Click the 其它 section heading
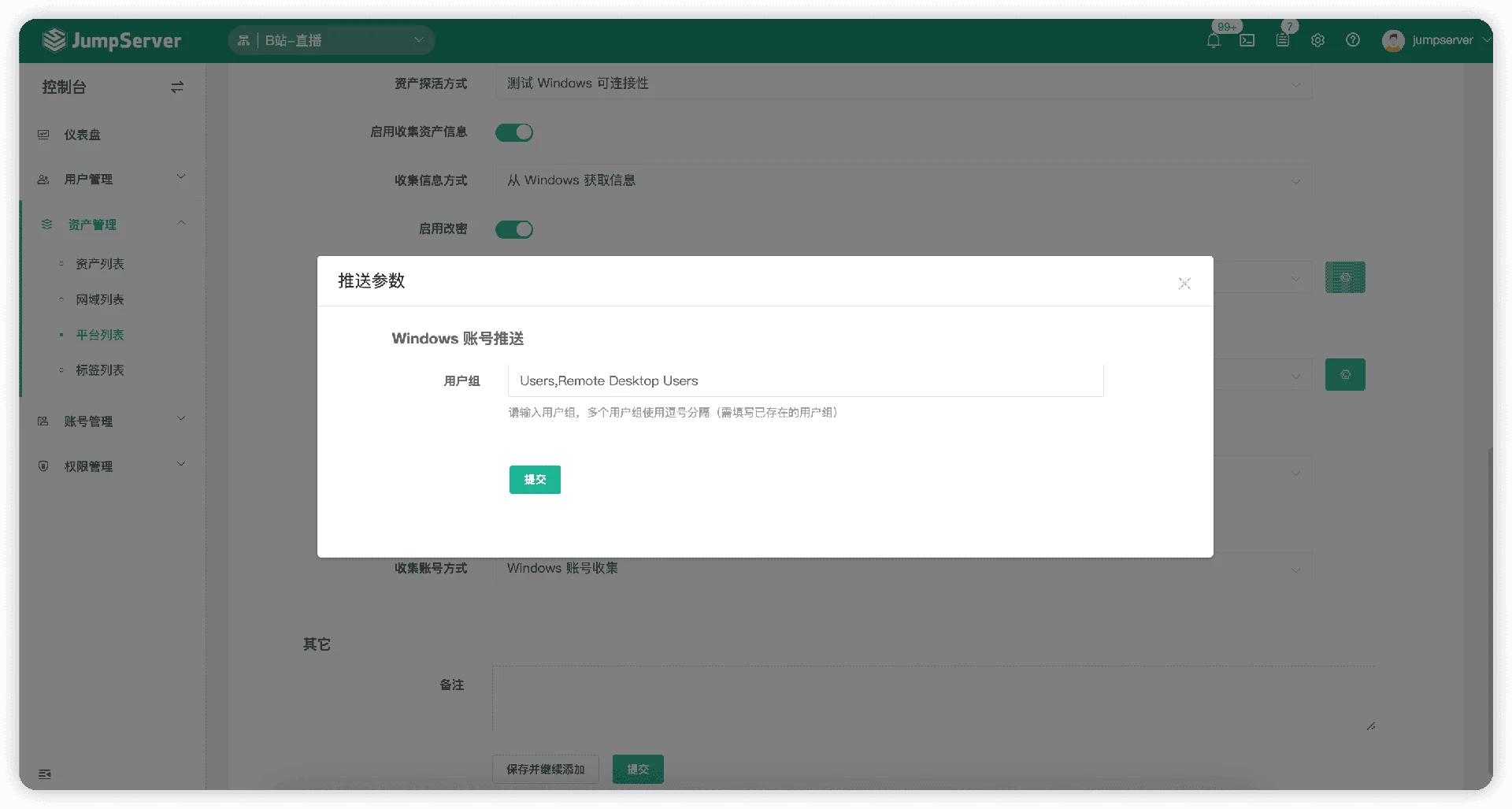Viewport: 1512px width, 809px height. (317, 644)
